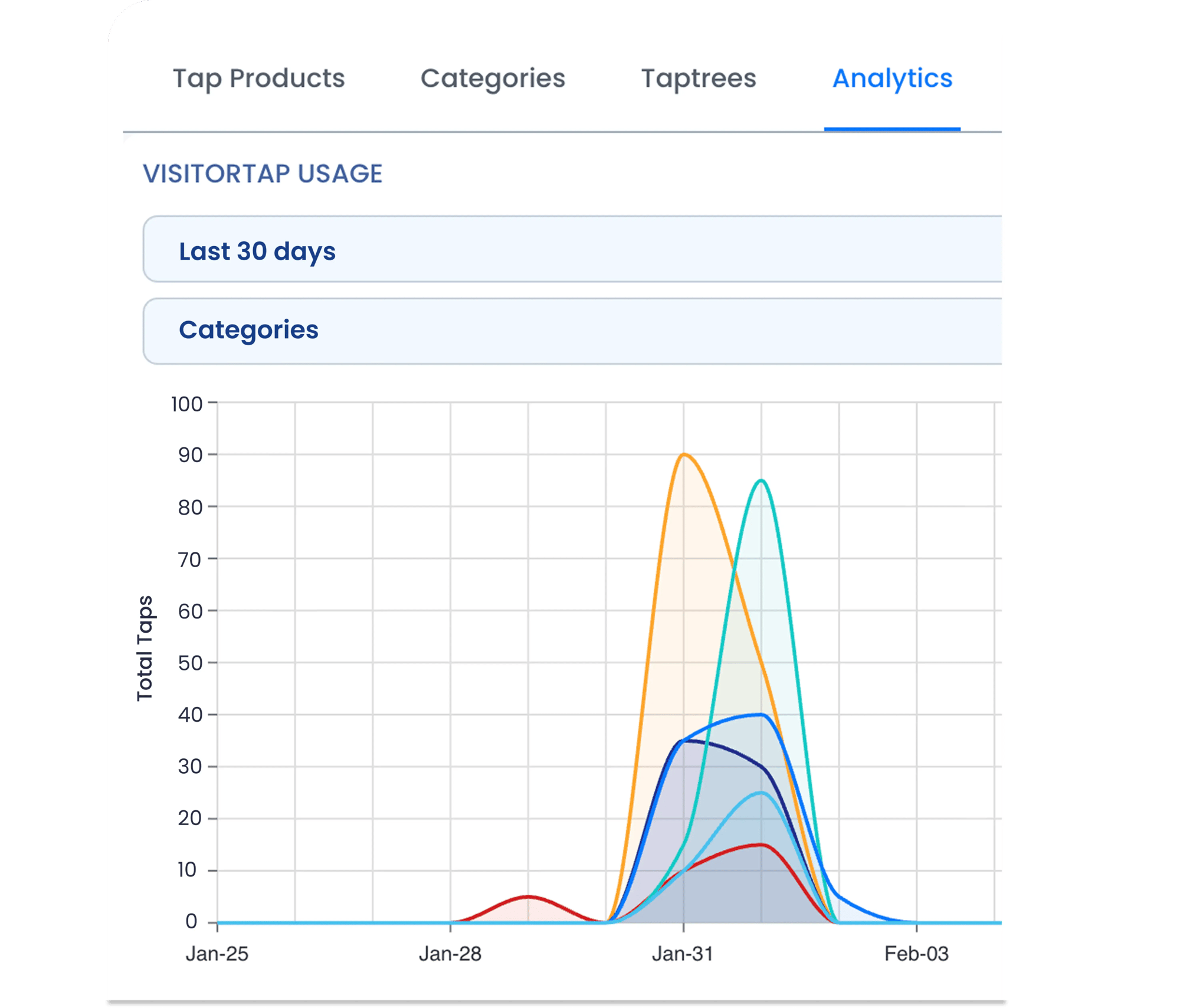Click the Total Taps axis title
This screenshot has width=1180, height=1008.
coord(145,649)
